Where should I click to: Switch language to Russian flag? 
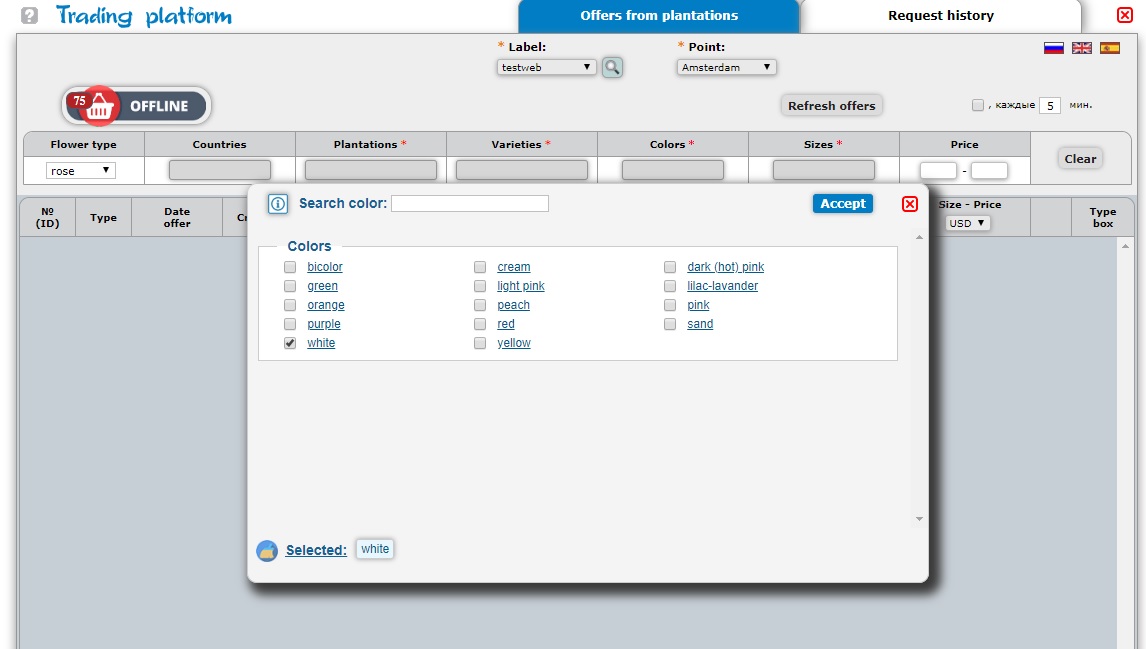coord(1053,48)
